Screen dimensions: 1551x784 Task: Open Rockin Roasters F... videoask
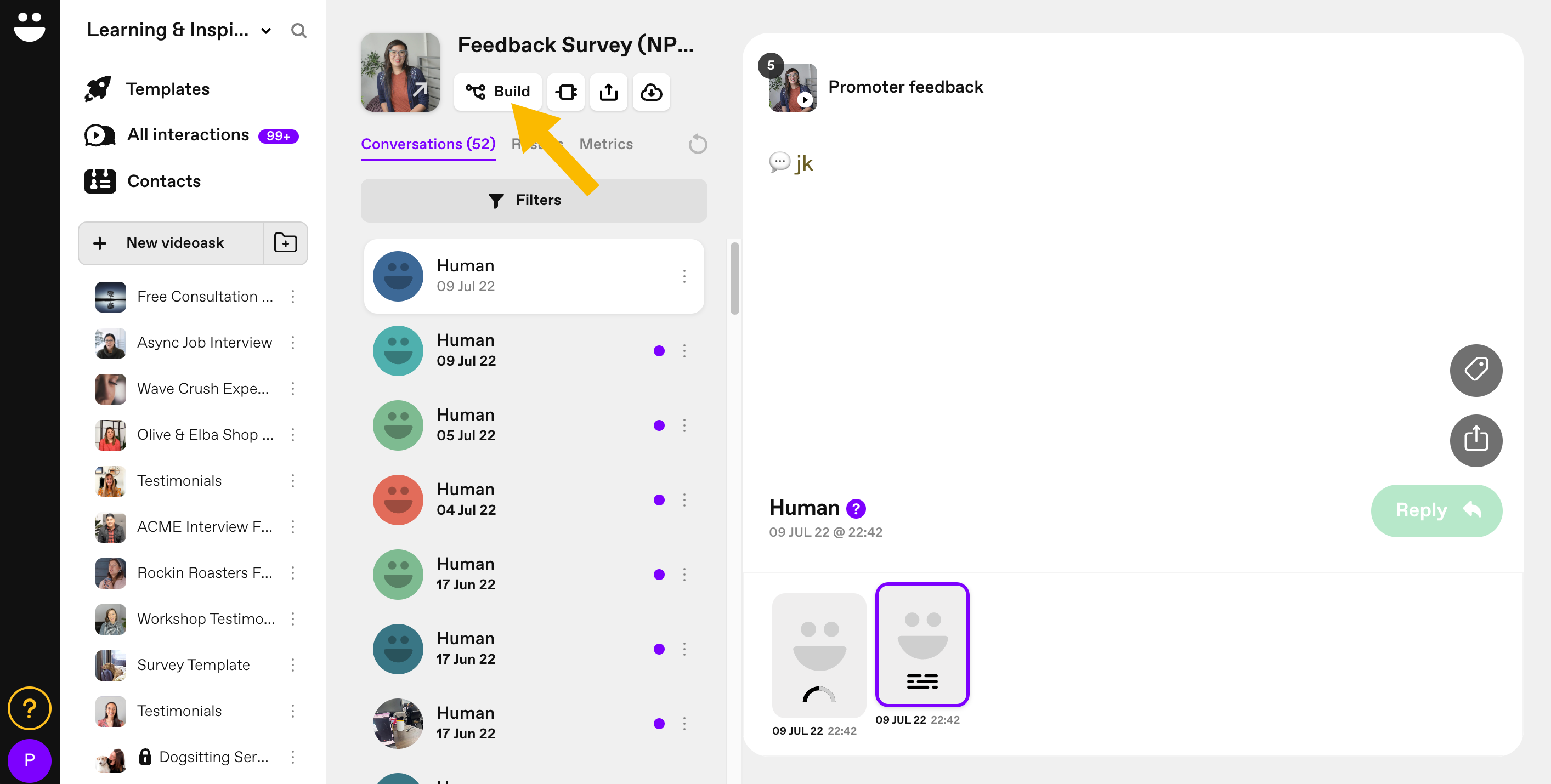184,573
